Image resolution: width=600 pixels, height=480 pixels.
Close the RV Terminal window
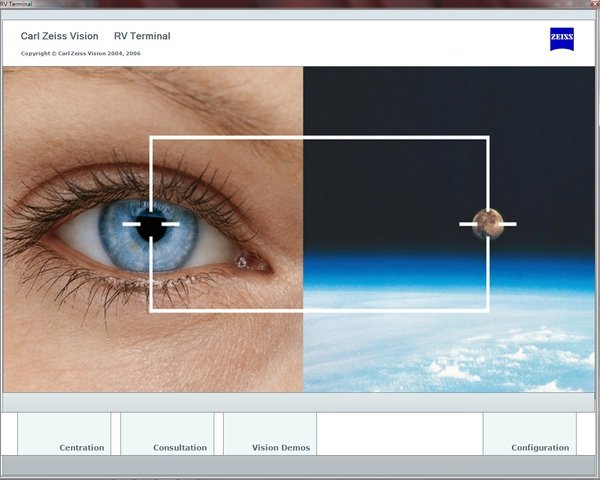pos(596,3)
